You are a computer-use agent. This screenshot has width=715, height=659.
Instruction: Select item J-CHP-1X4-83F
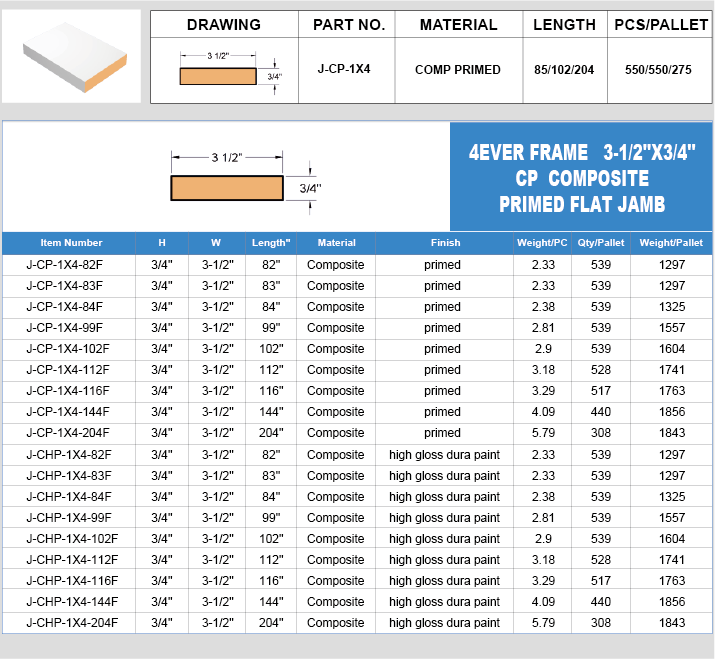[69, 476]
